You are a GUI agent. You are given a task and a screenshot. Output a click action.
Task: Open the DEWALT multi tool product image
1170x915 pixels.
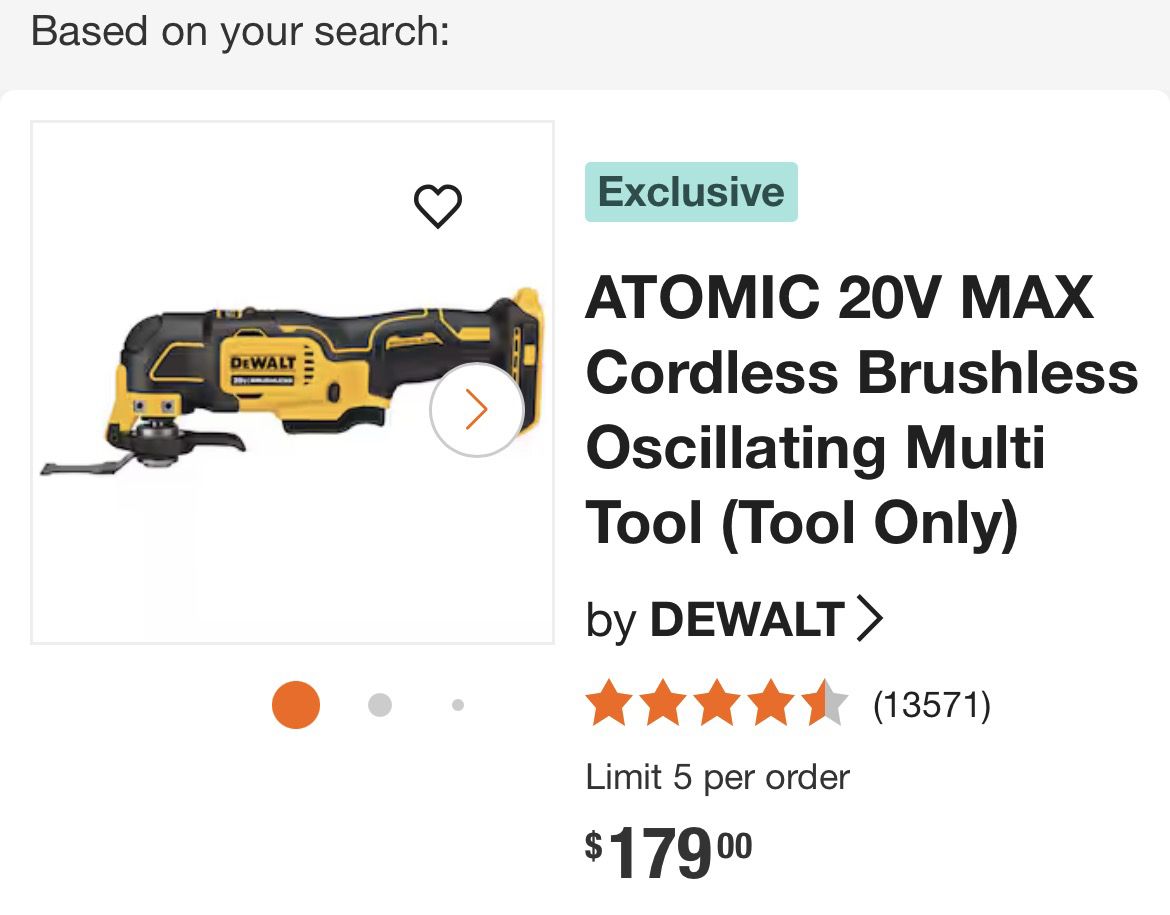tap(292, 382)
